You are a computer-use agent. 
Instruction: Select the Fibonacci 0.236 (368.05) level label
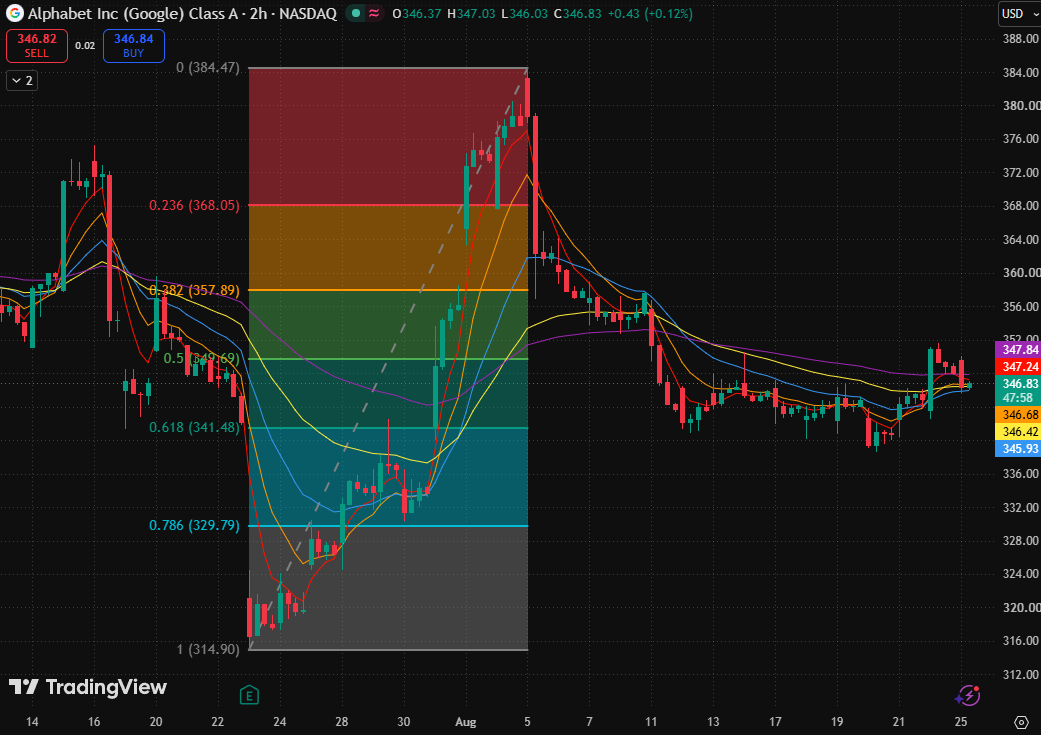(x=194, y=205)
